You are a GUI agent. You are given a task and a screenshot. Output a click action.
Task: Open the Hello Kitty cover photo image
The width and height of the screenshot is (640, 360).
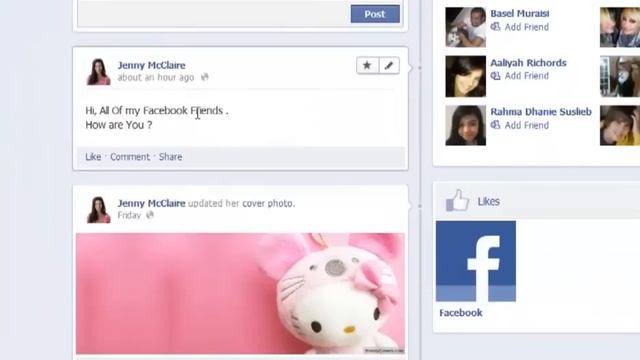tap(240, 293)
